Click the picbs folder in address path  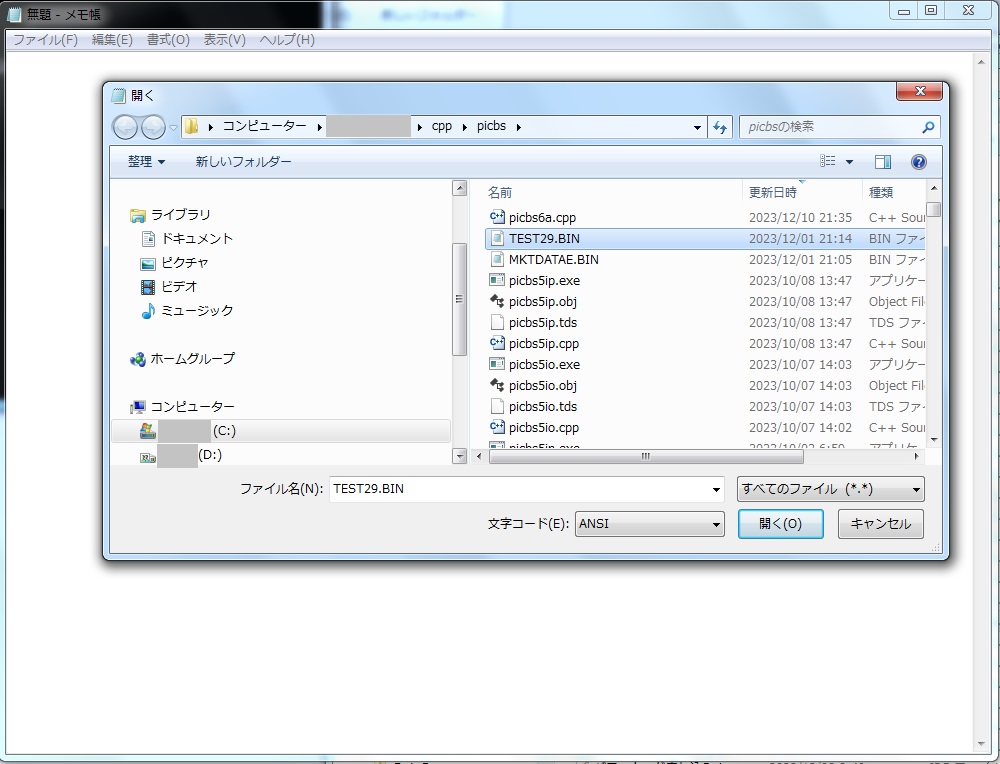tap(491, 126)
